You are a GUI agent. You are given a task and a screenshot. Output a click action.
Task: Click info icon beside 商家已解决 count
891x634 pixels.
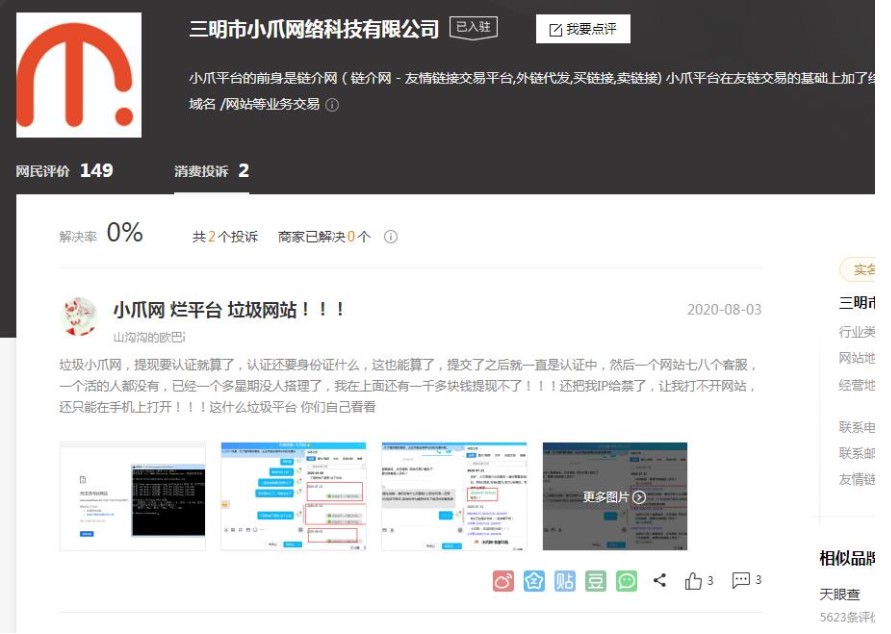tap(391, 237)
